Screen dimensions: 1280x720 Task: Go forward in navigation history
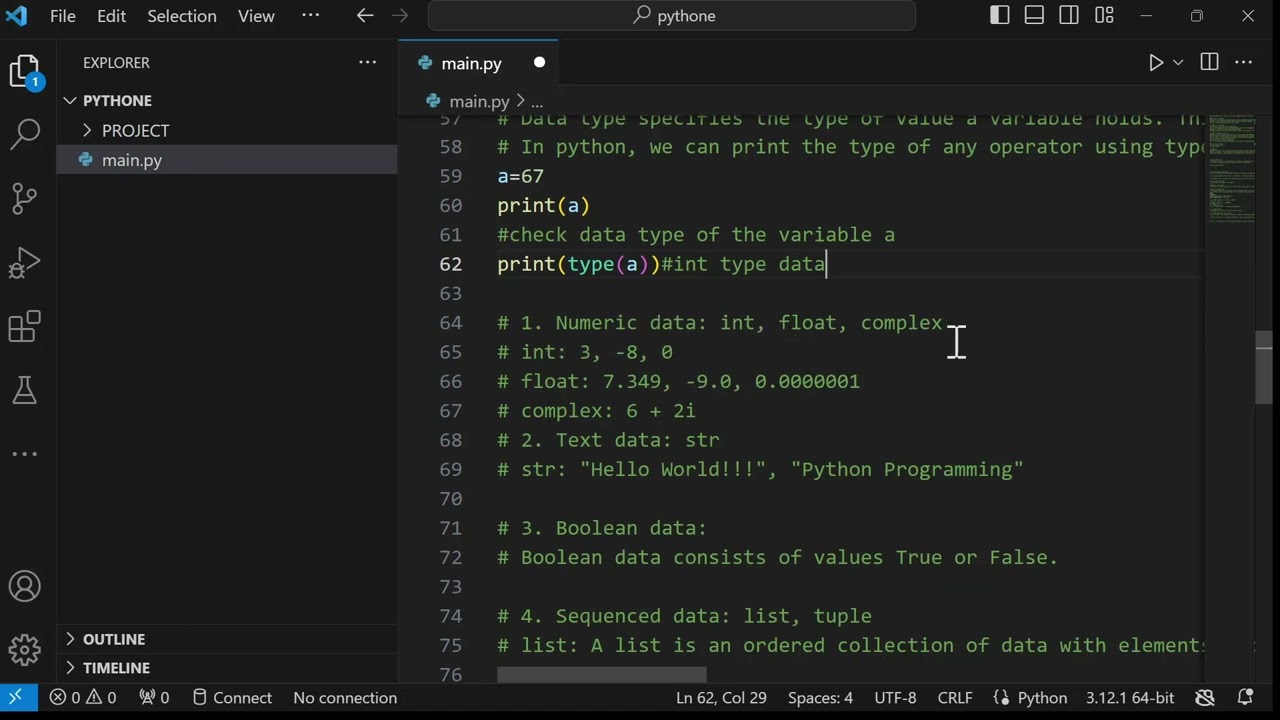(x=400, y=16)
